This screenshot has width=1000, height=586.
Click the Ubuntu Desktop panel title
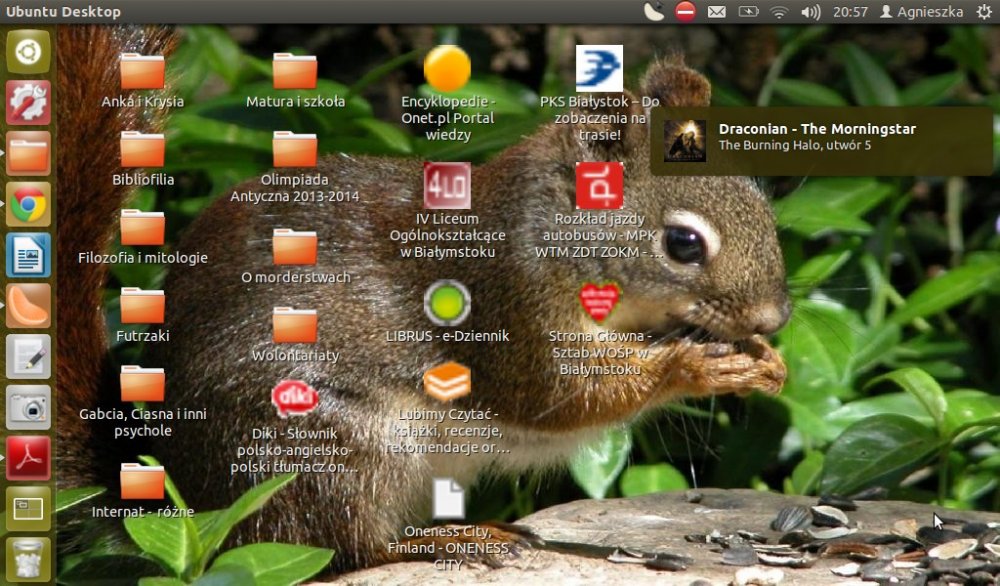pos(63,12)
